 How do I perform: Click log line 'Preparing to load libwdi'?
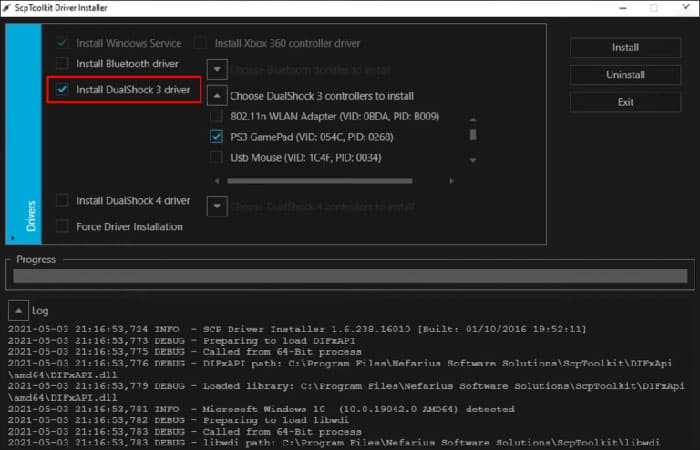[179, 420]
